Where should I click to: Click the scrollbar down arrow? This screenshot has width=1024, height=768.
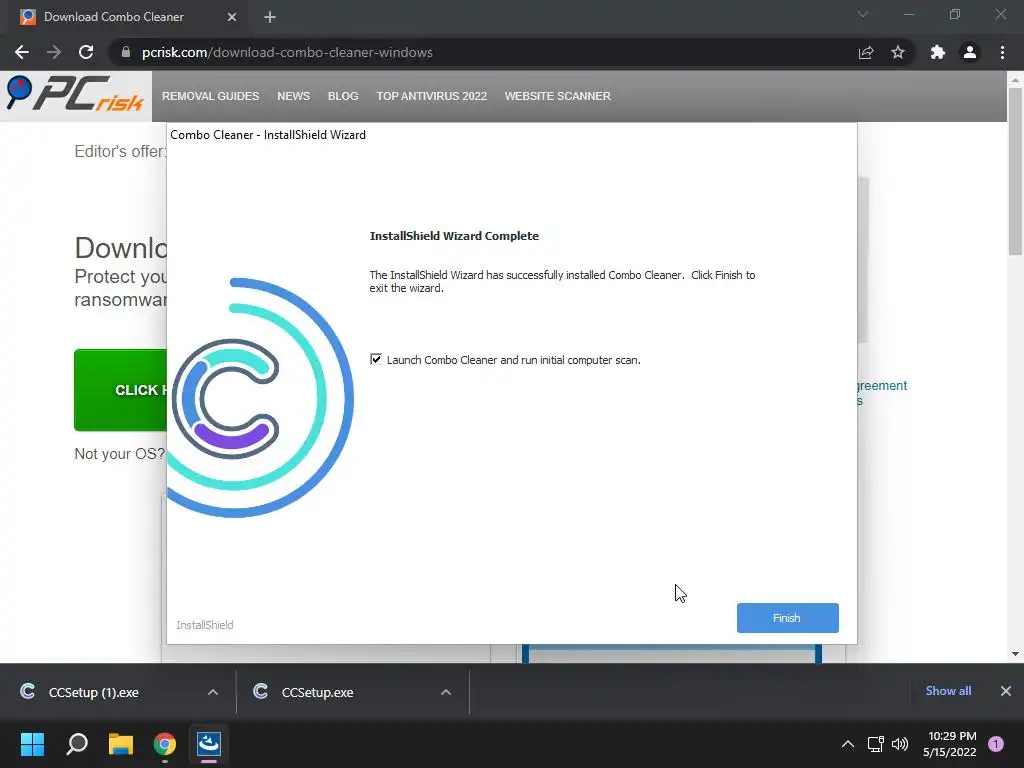pyautogui.click(x=1015, y=654)
